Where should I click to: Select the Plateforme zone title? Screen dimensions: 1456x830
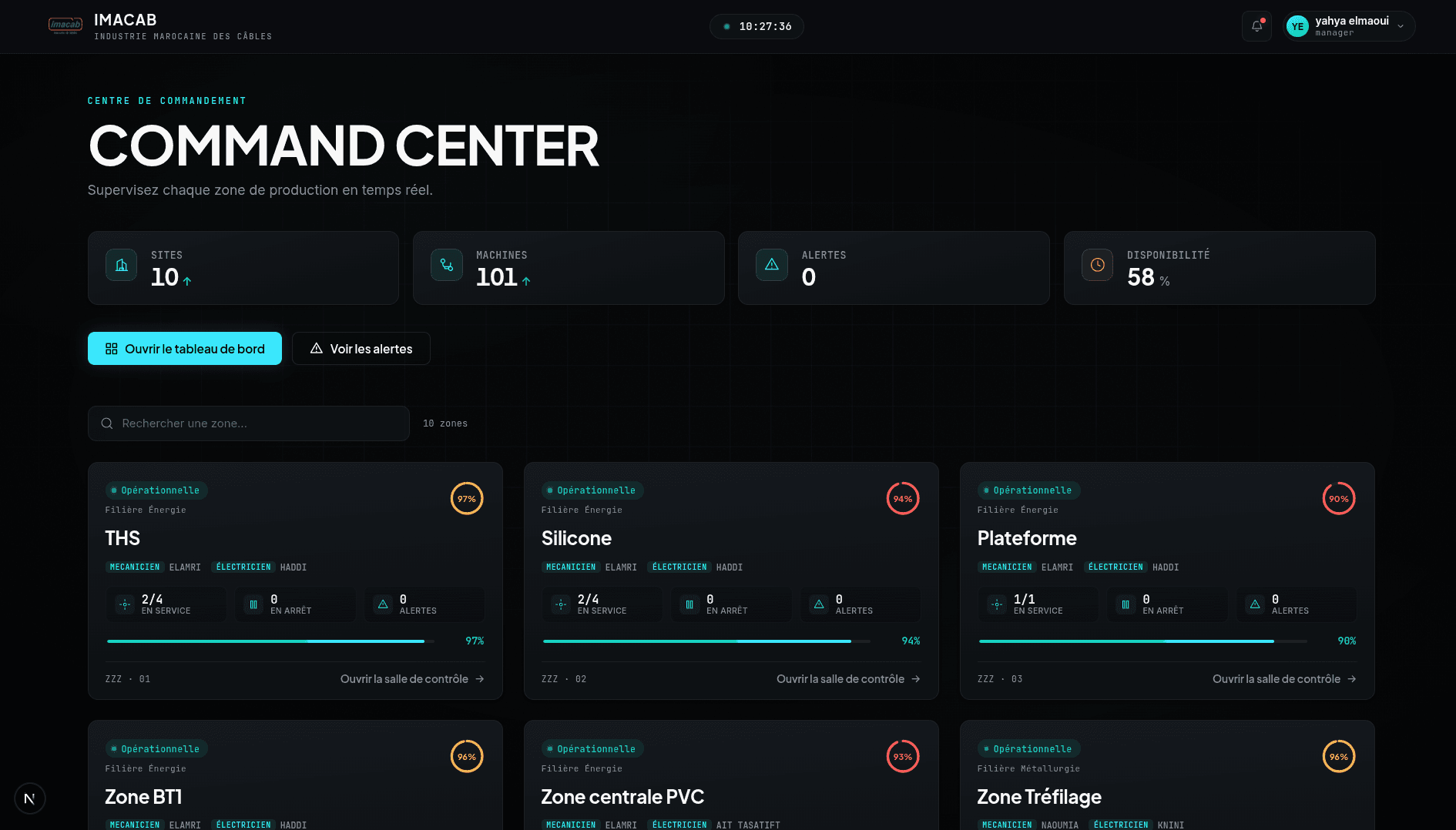[1027, 538]
